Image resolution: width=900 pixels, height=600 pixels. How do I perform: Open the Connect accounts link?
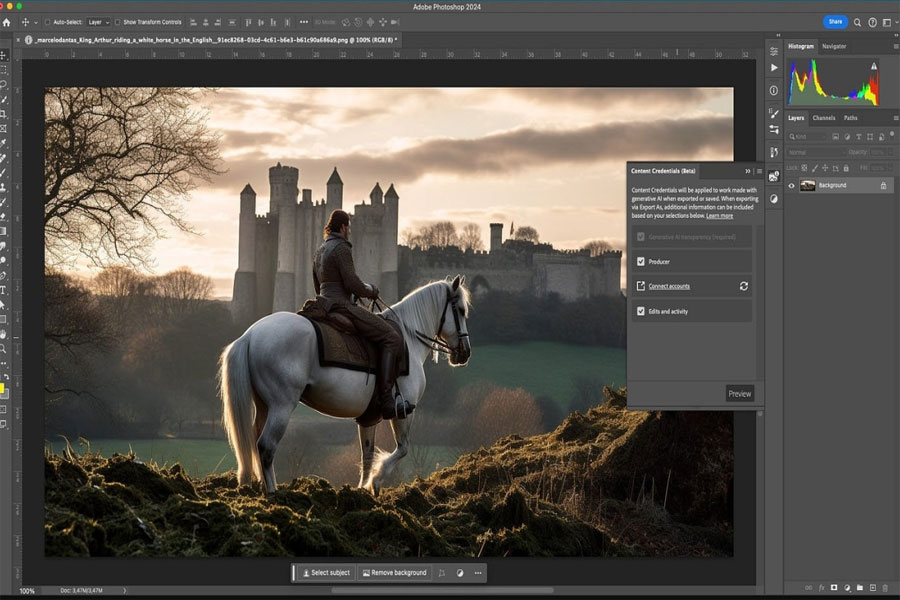[x=669, y=287]
